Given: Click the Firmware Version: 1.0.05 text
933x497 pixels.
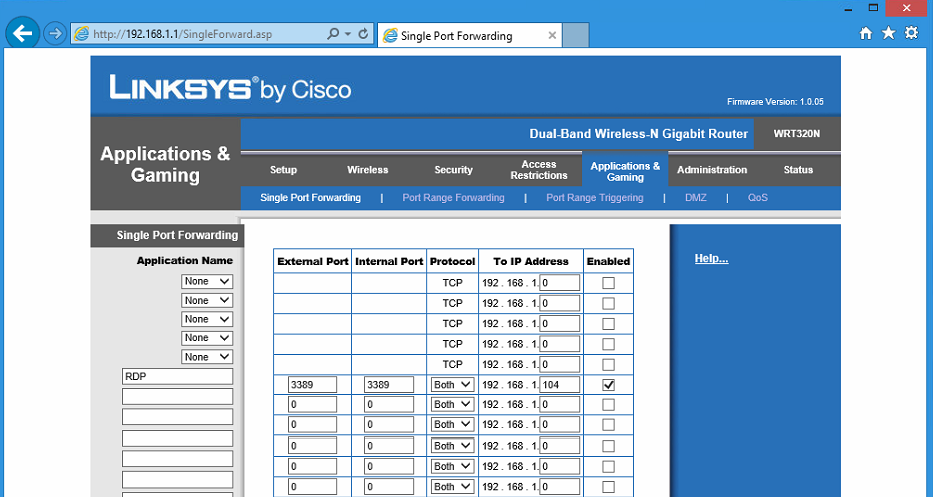Looking at the screenshot, I should click(775, 102).
